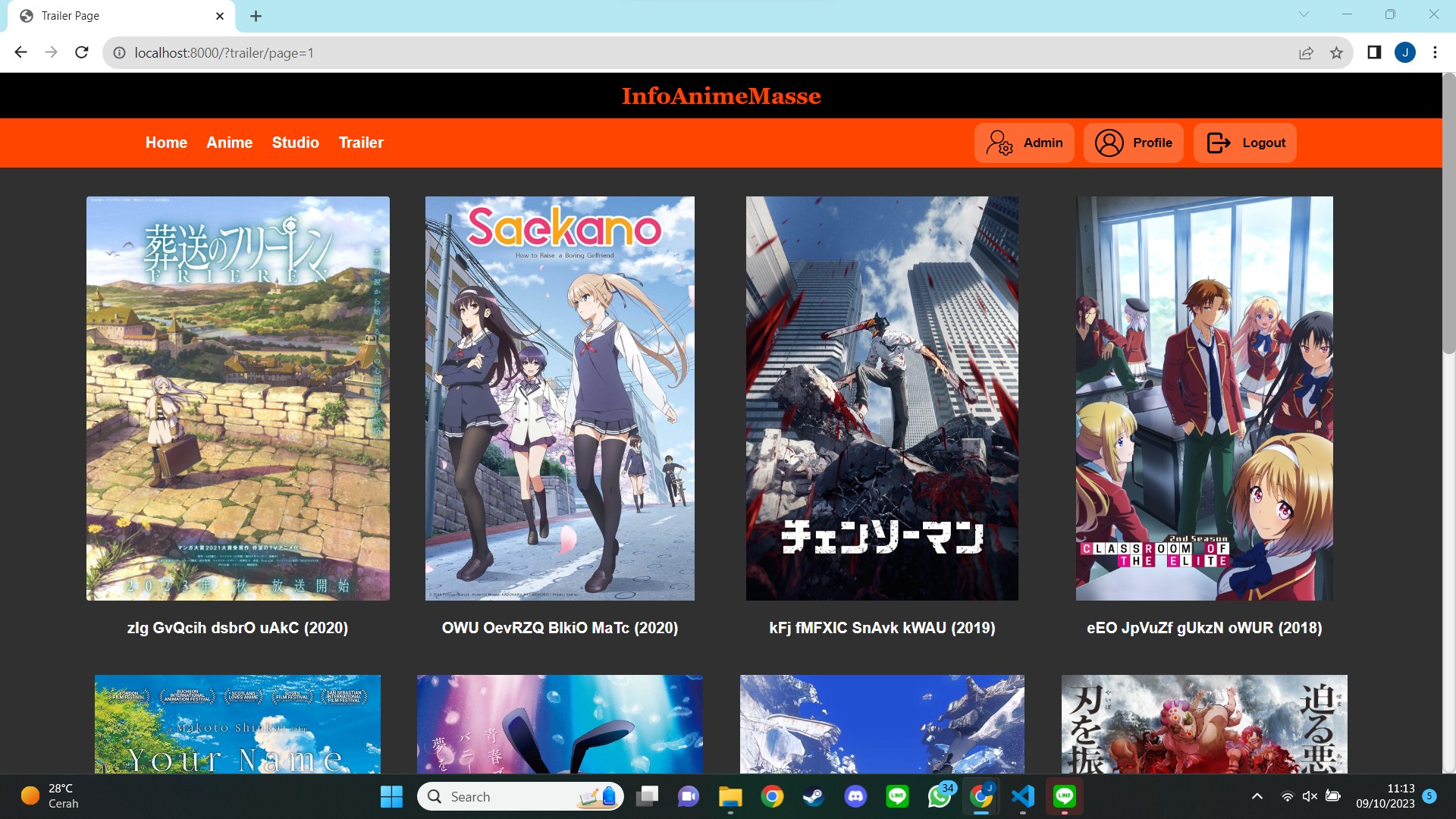
Task: Select the Saekano poster thumbnail
Action: tap(560, 398)
